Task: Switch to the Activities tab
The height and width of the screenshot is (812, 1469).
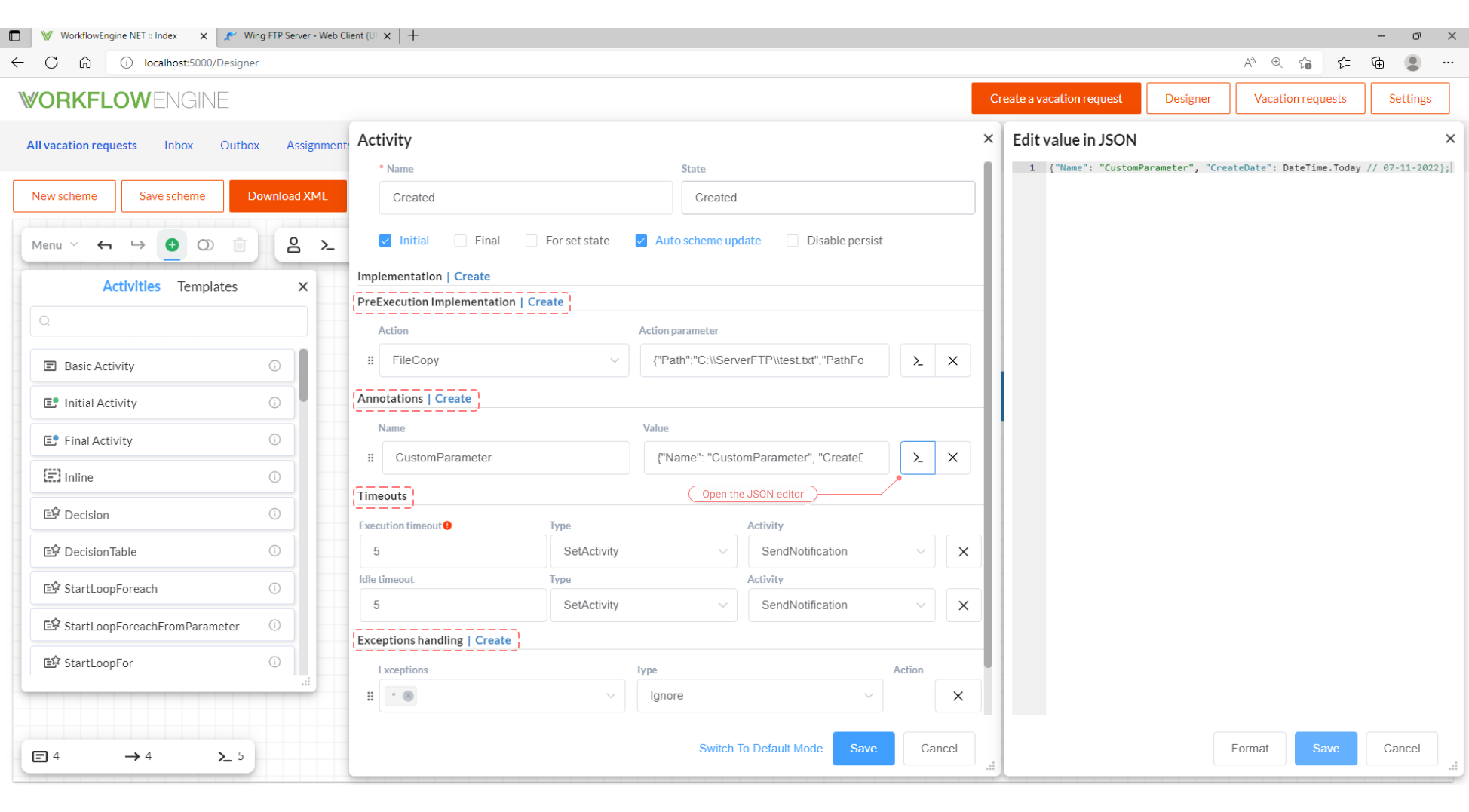Action: coord(131,286)
